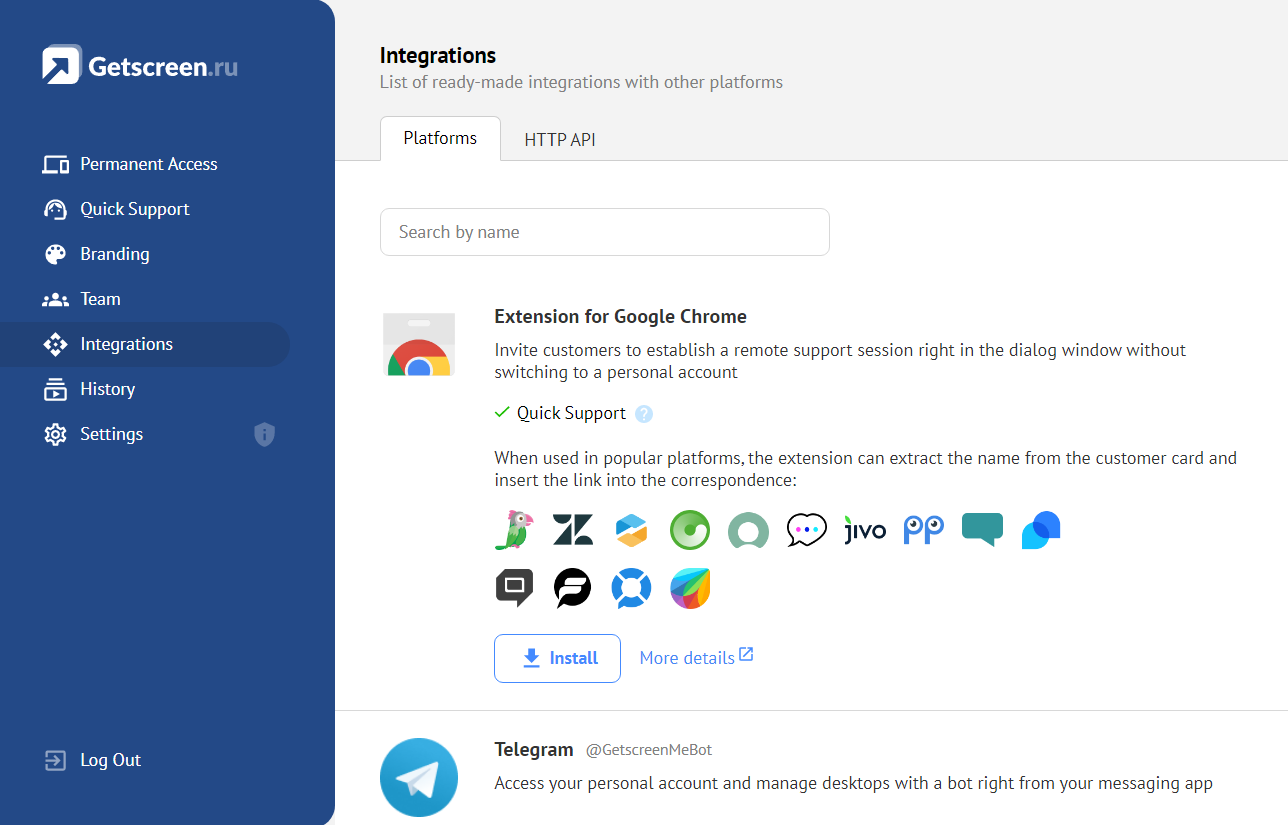Click the help icon next to Quick Support
The height and width of the screenshot is (825, 1288).
coord(644,414)
